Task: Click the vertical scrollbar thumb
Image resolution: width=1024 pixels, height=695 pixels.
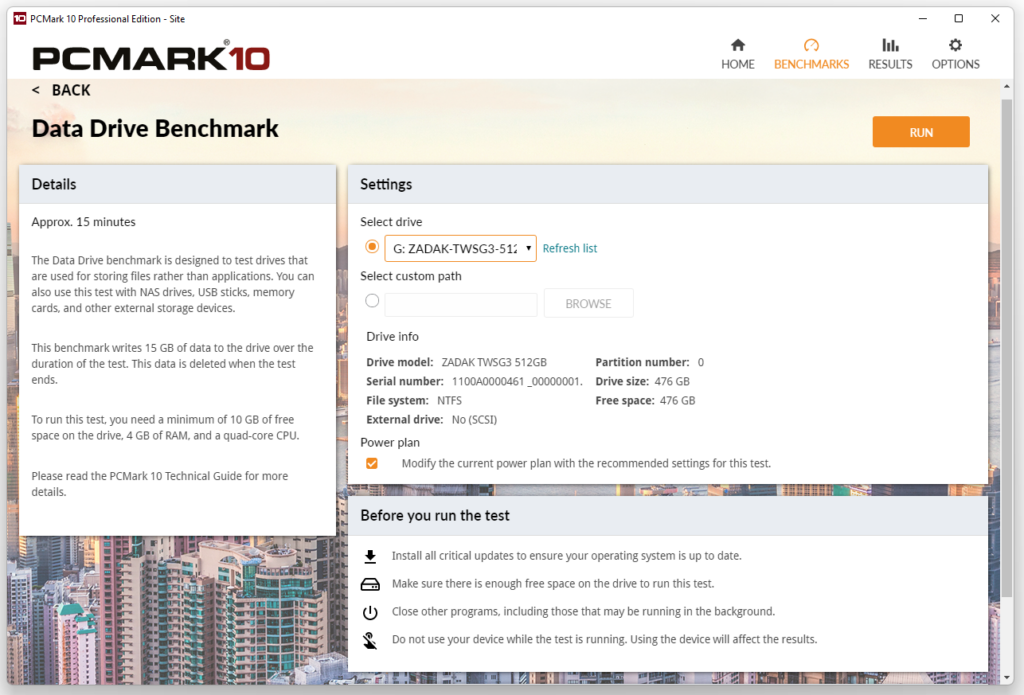Action: coord(1006,349)
